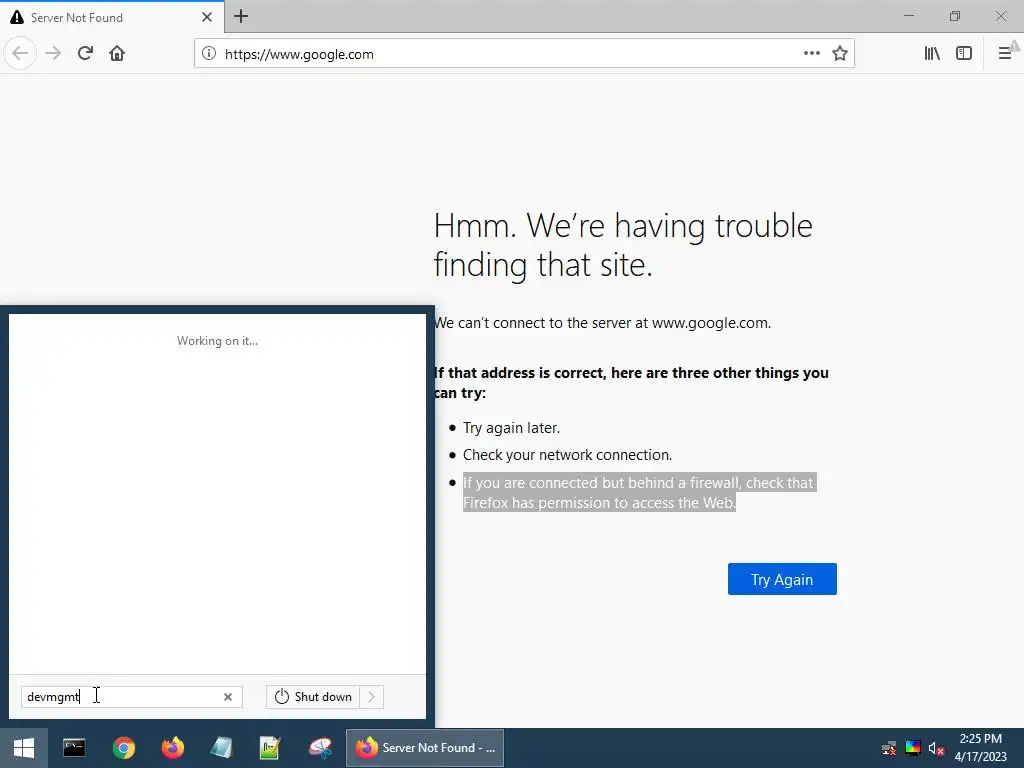Click the forward navigation arrow
This screenshot has height=768, width=1024.
coord(53,54)
